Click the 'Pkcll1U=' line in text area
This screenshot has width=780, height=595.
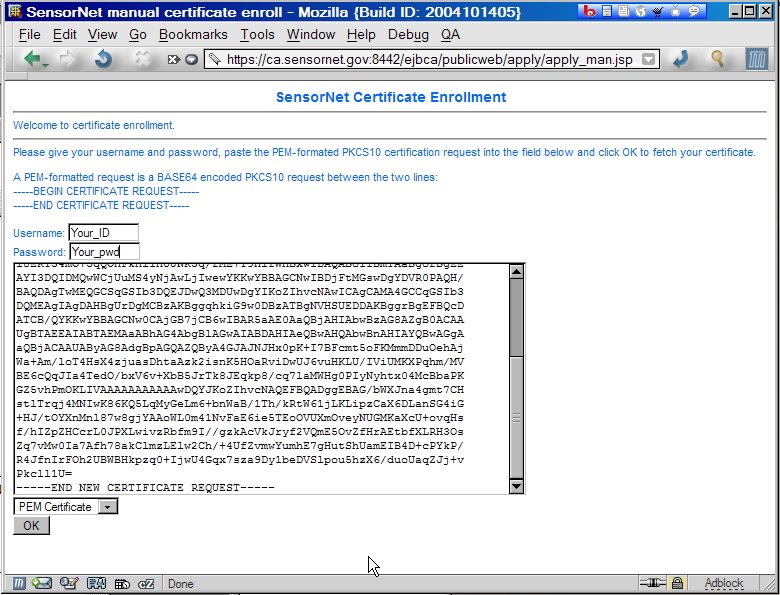[x=44, y=474]
